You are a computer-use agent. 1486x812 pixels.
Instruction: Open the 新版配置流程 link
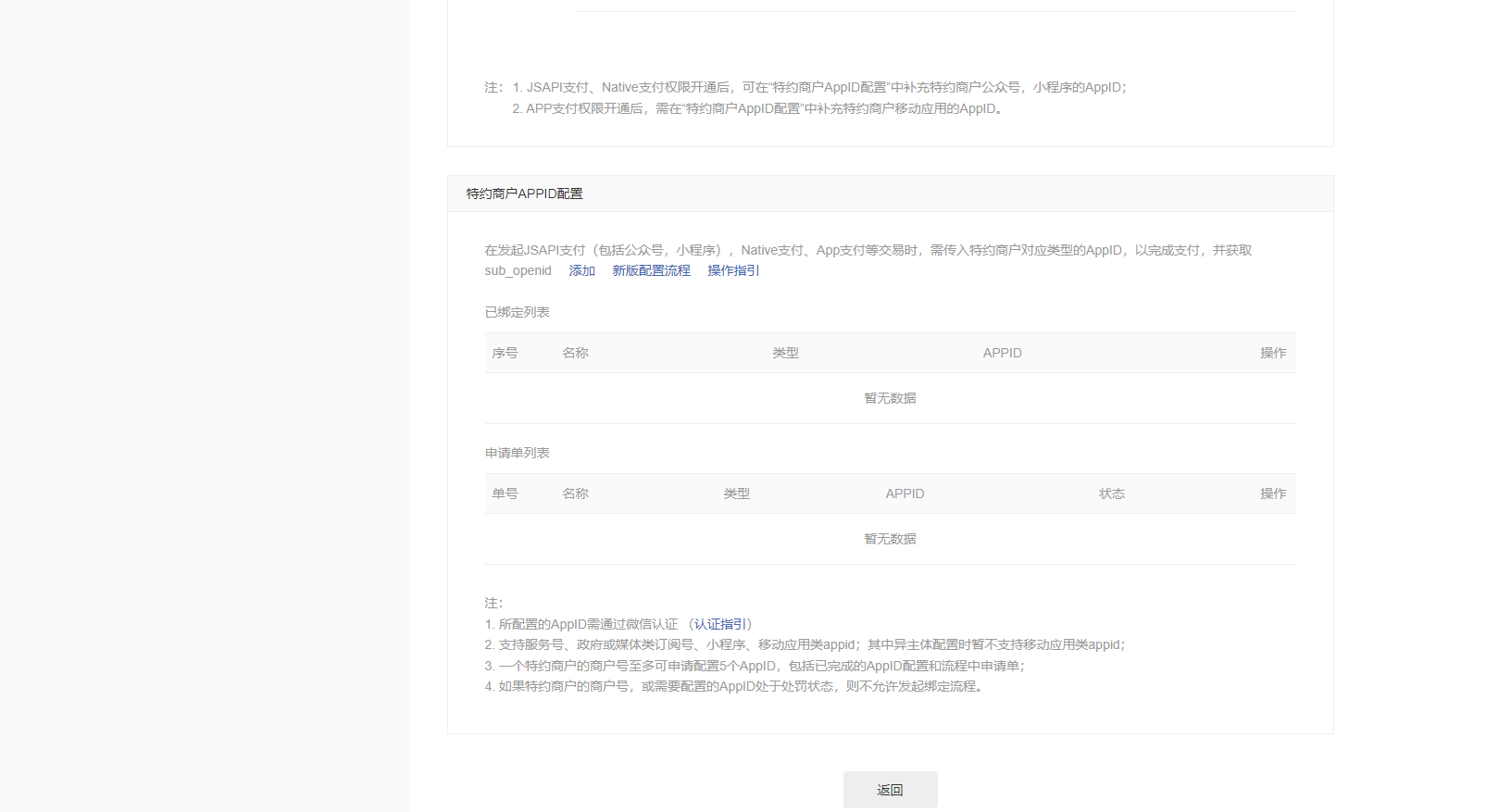pos(651,270)
